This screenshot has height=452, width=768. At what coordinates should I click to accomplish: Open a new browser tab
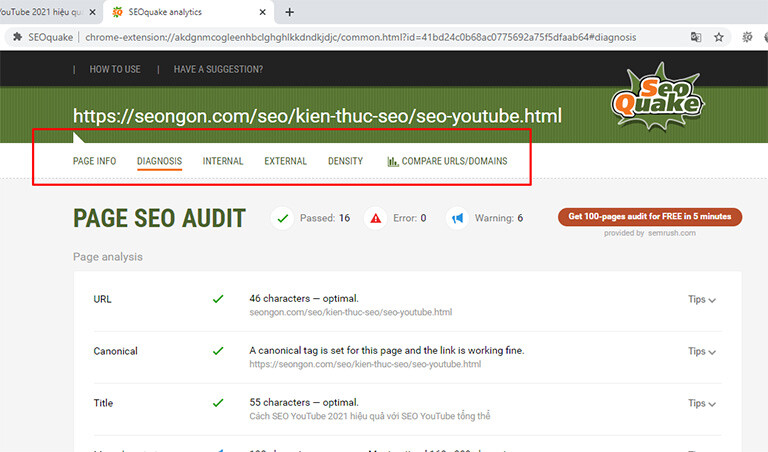pos(289,12)
